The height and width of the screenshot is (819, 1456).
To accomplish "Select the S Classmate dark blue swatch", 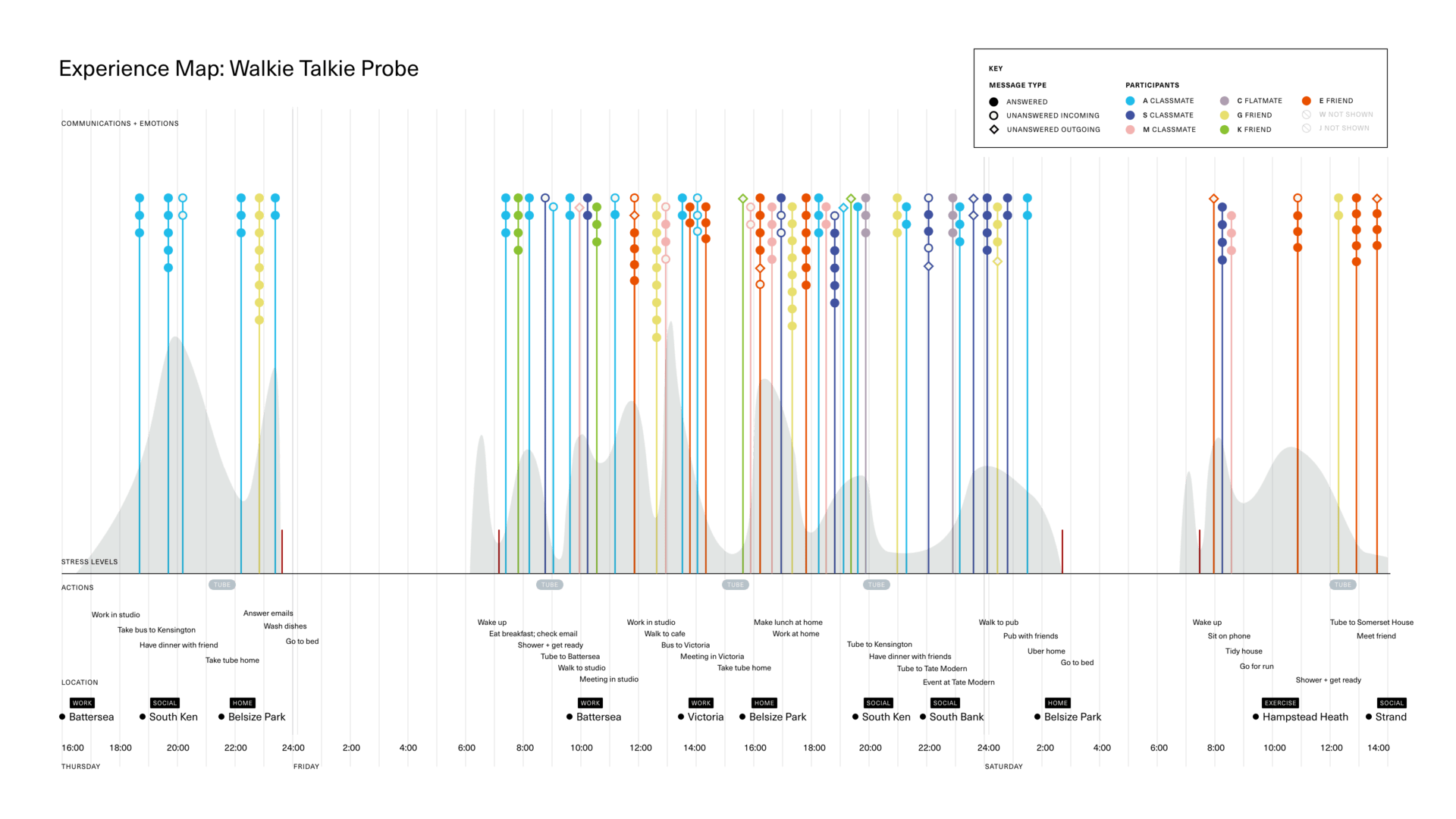I will 1130,115.
